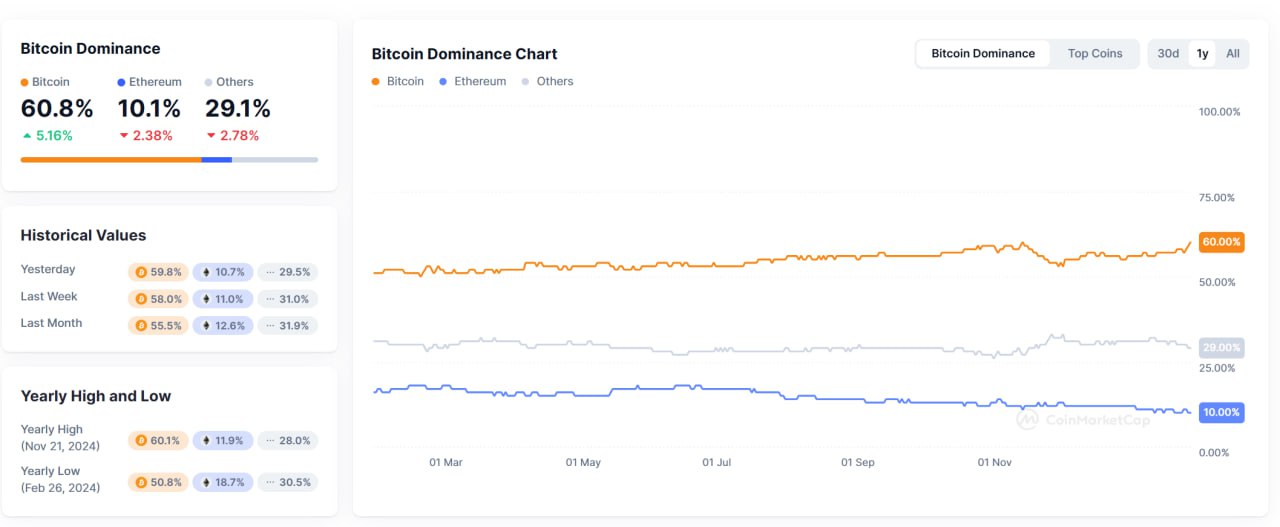The height and width of the screenshot is (527, 1280).
Task: Click the 01 Sep chart axis marker
Action: tap(858, 463)
